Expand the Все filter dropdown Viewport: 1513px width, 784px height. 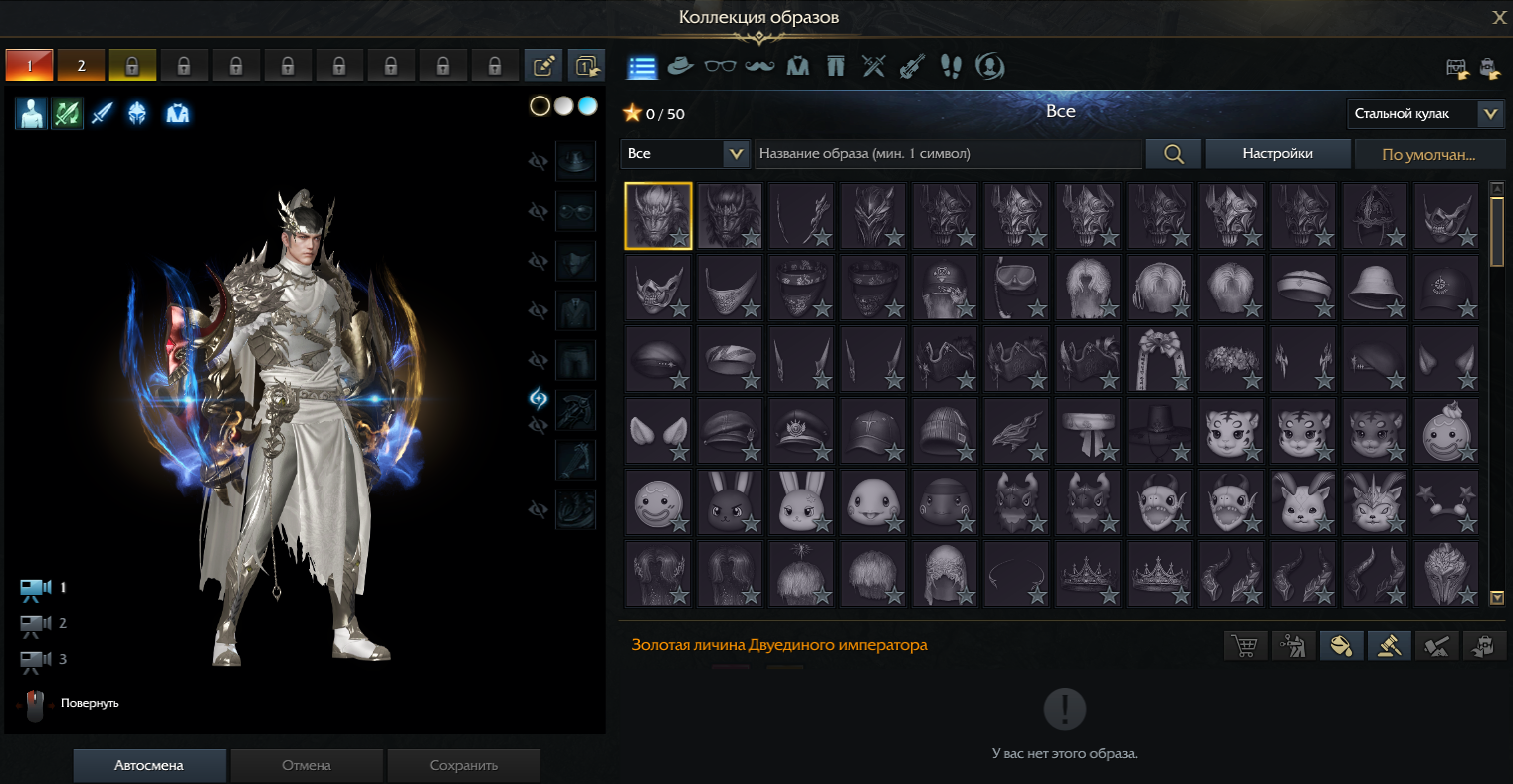tap(685, 154)
